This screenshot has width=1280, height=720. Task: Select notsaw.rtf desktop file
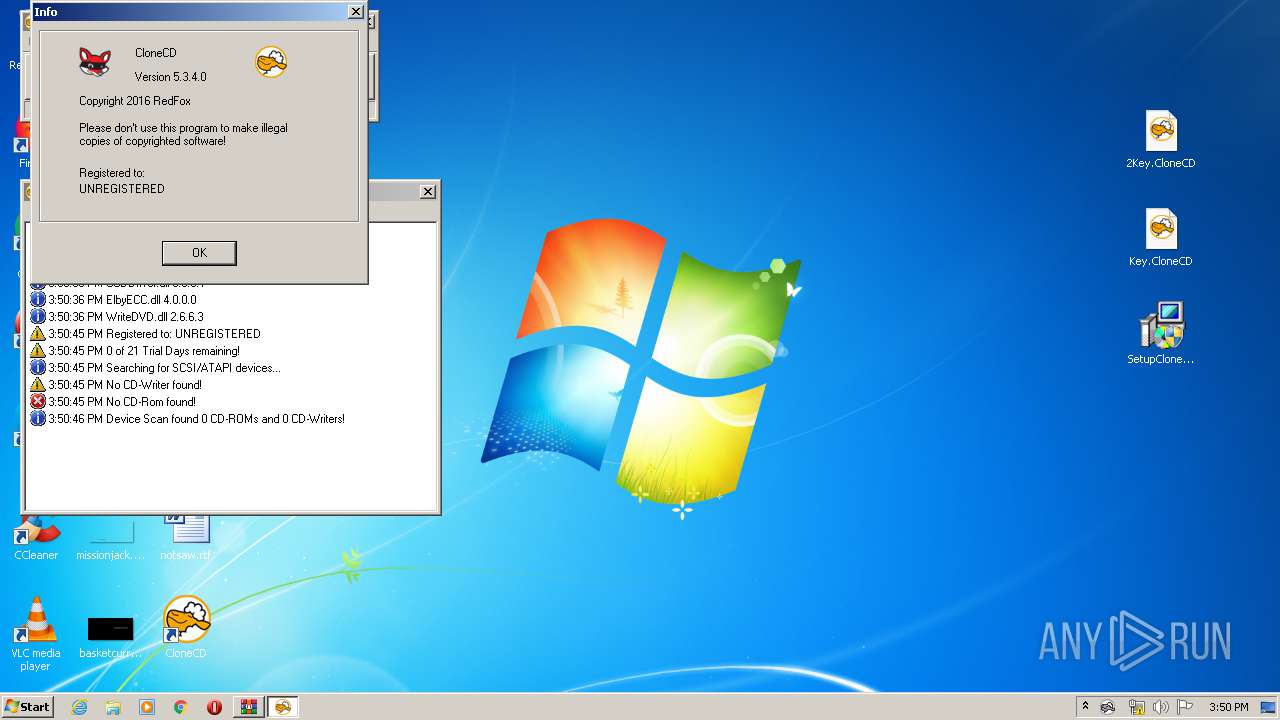click(186, 540)
